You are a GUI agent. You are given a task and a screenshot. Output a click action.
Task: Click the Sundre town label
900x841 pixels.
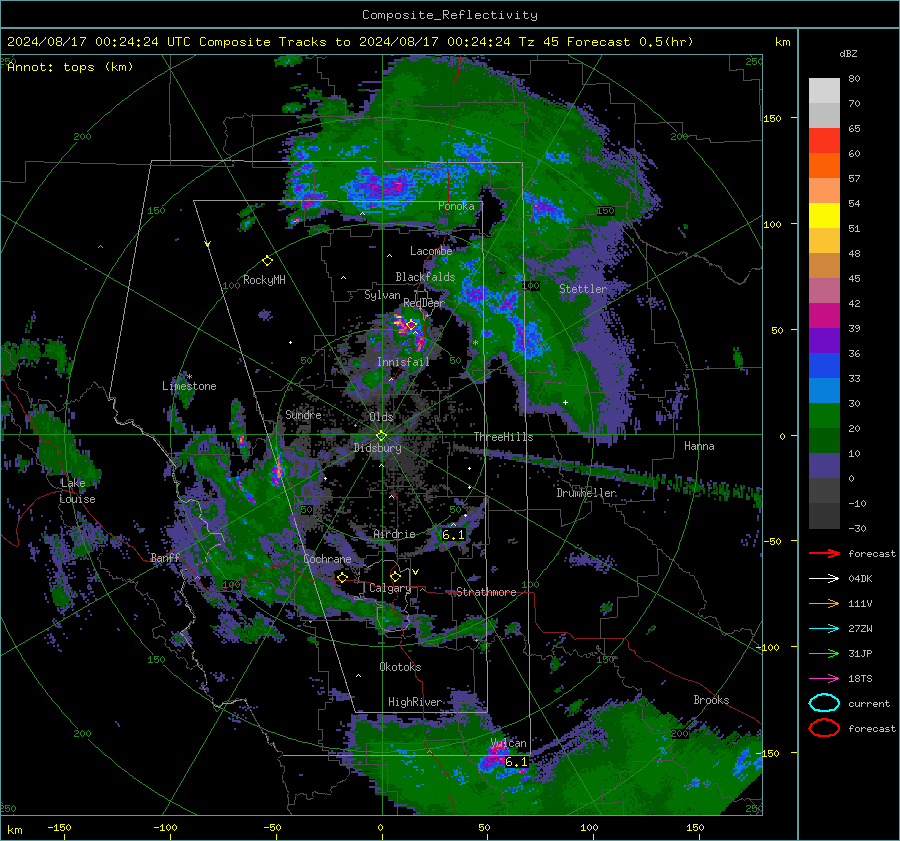[x=303, y=414]
